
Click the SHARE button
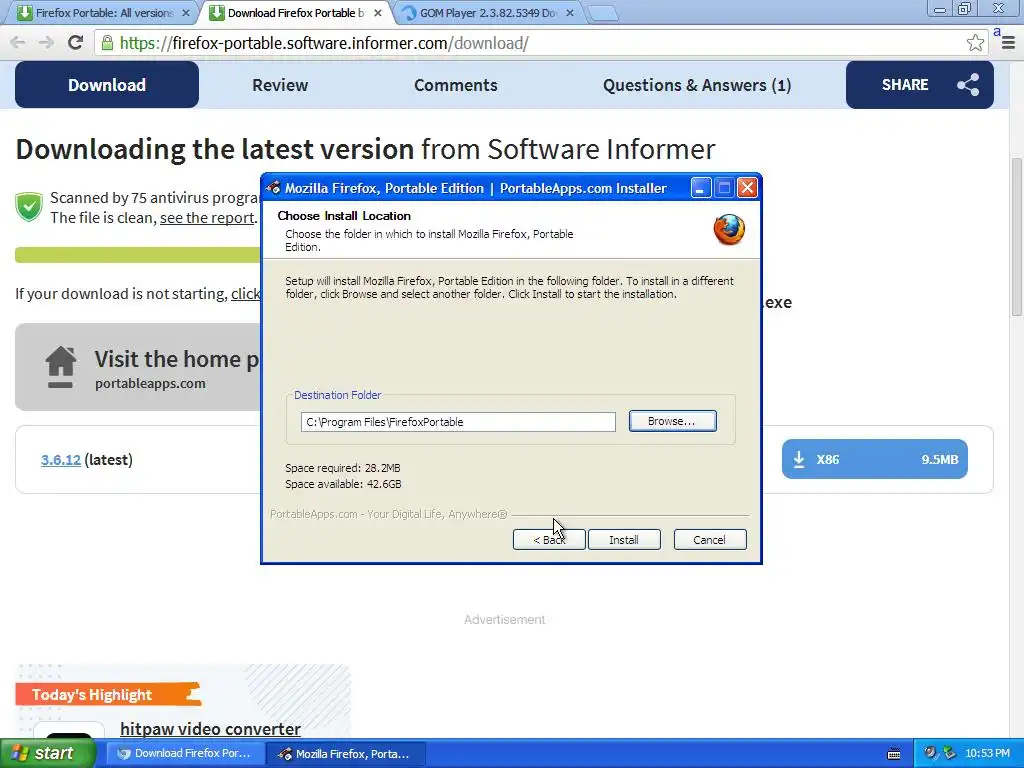point(920,85)
